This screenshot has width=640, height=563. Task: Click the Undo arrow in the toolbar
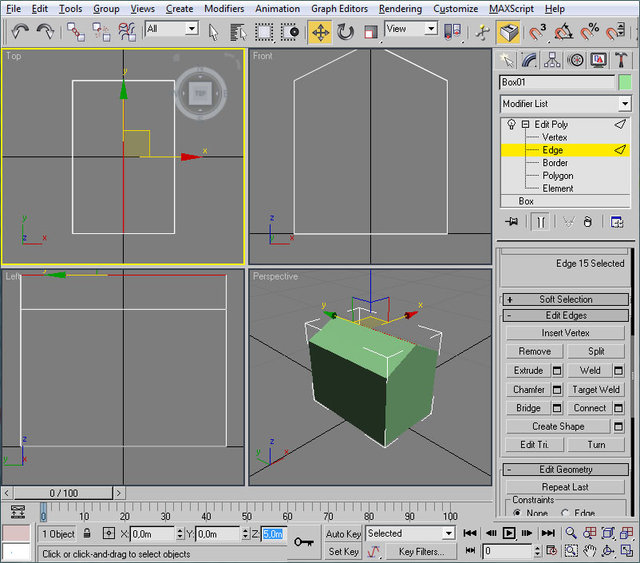[x=20, y=32]
